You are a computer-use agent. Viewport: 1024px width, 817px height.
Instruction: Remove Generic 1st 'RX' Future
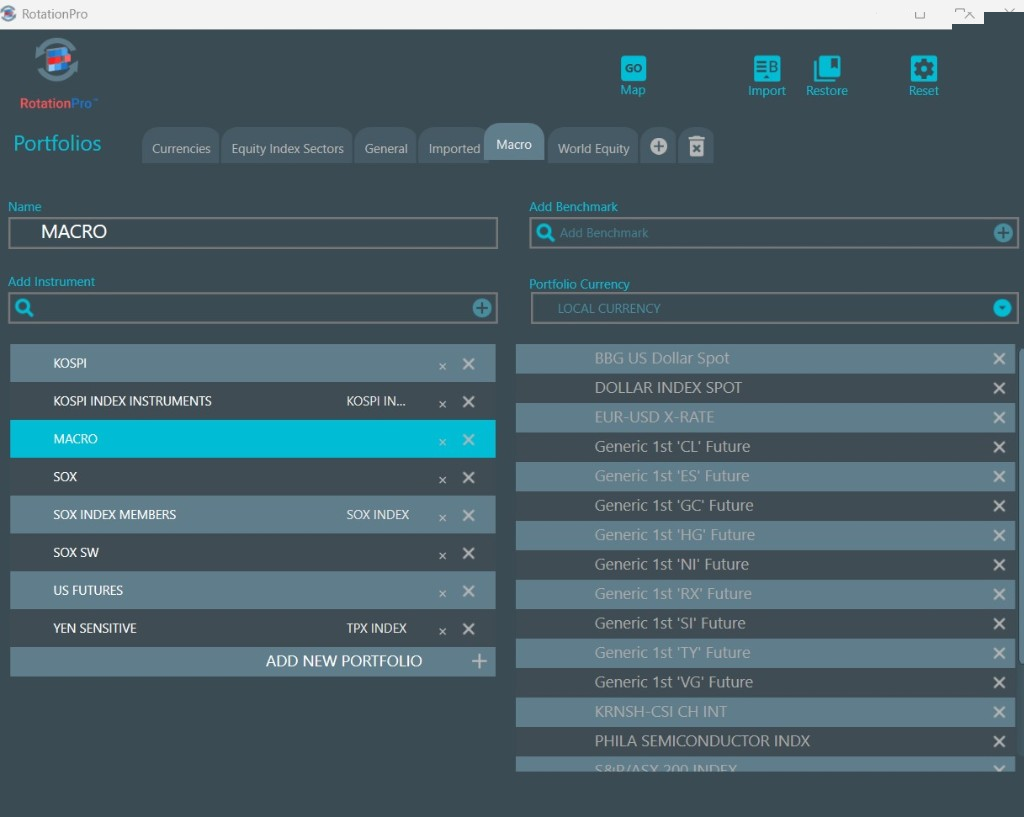(999, 594)
